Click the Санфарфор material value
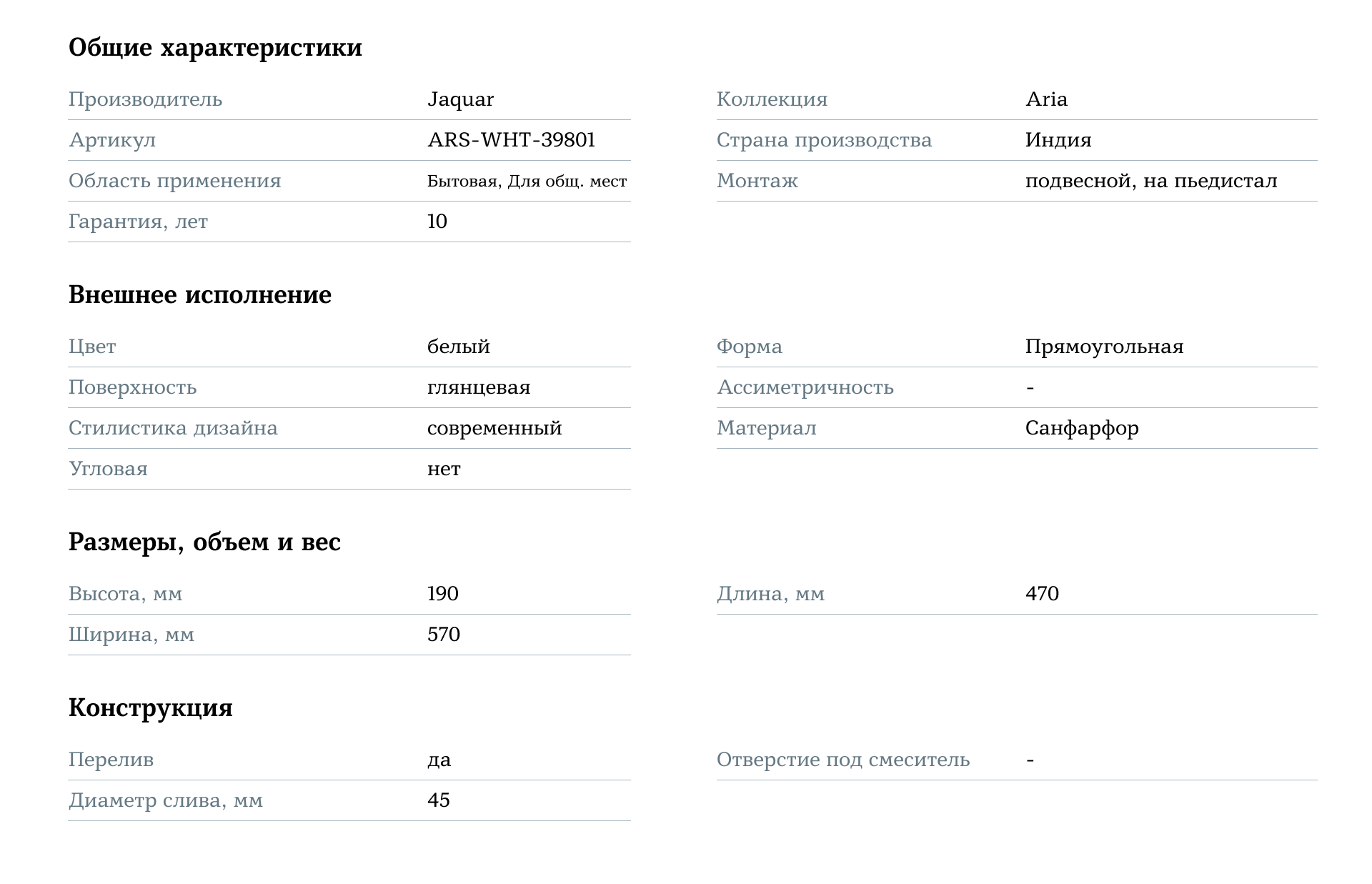Screen dimensions: 1372x884 (1082, 428)
